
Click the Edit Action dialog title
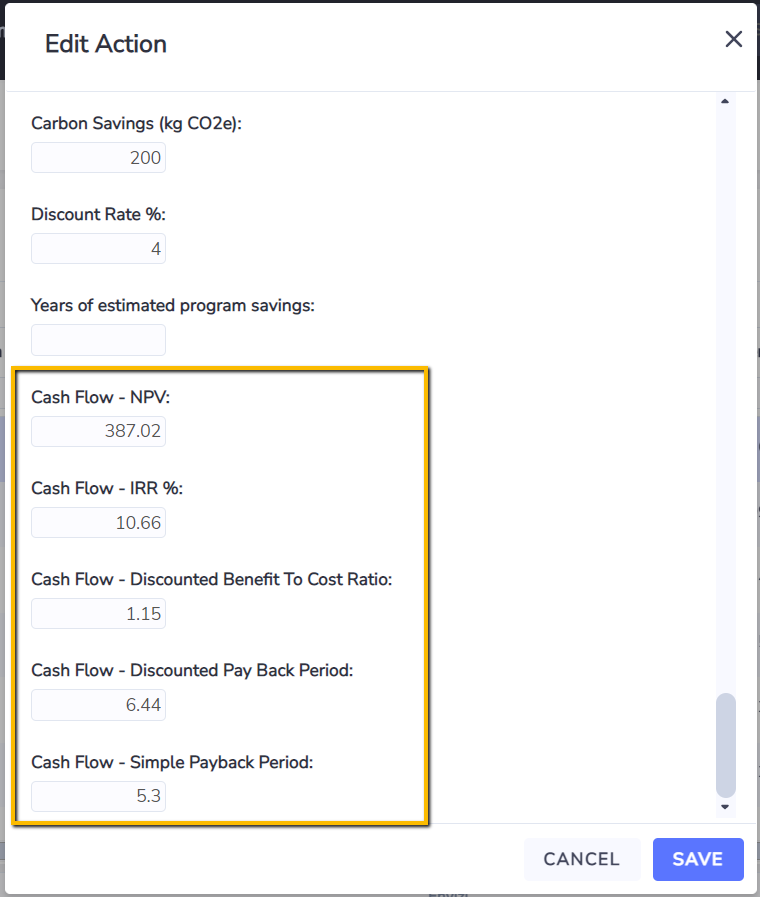[x=106, y=44]
